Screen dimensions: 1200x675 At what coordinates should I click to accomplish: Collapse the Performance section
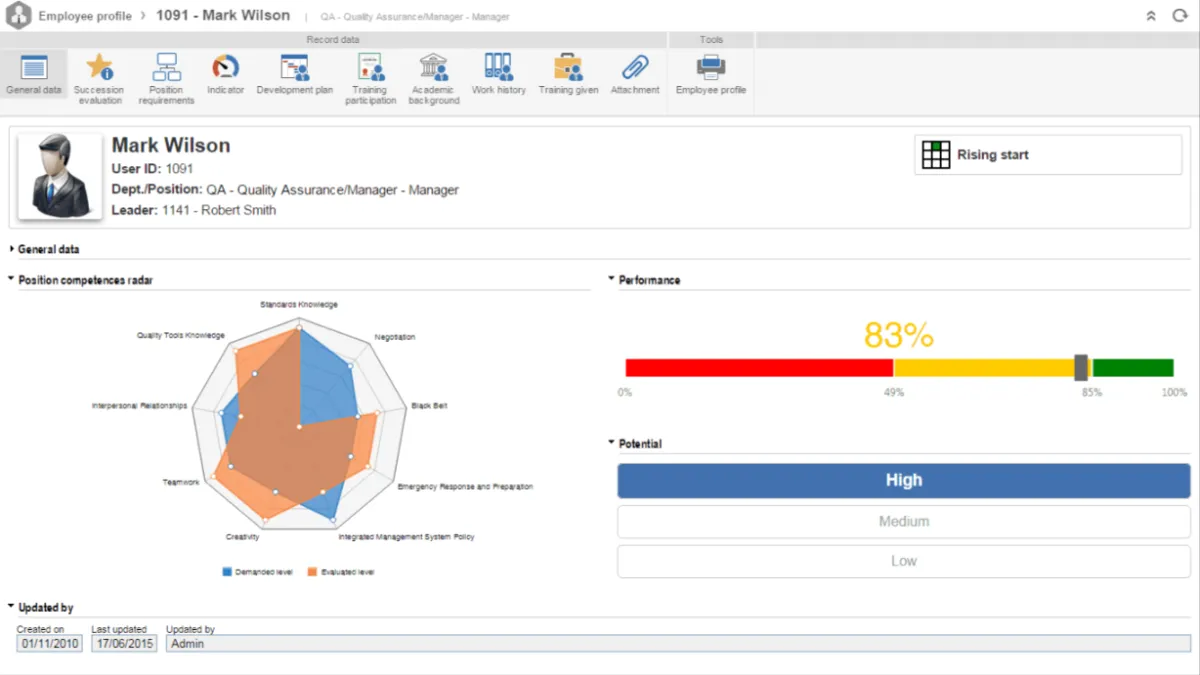point(648,280)
